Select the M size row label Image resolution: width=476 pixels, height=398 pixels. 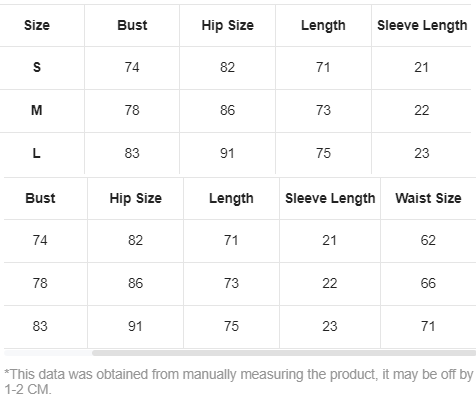point(37,110)
